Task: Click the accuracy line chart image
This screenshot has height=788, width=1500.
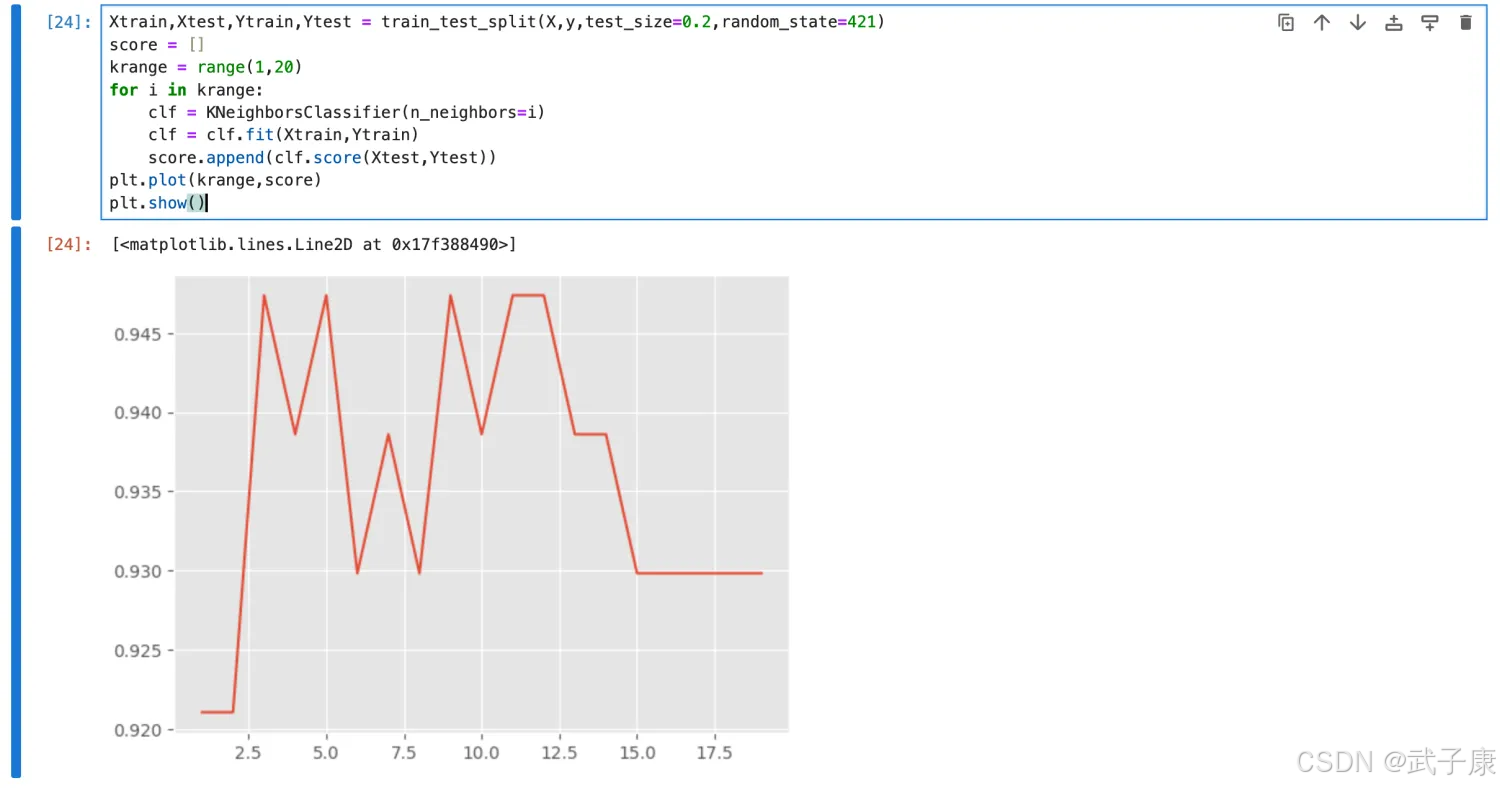Action: [453, 519]
